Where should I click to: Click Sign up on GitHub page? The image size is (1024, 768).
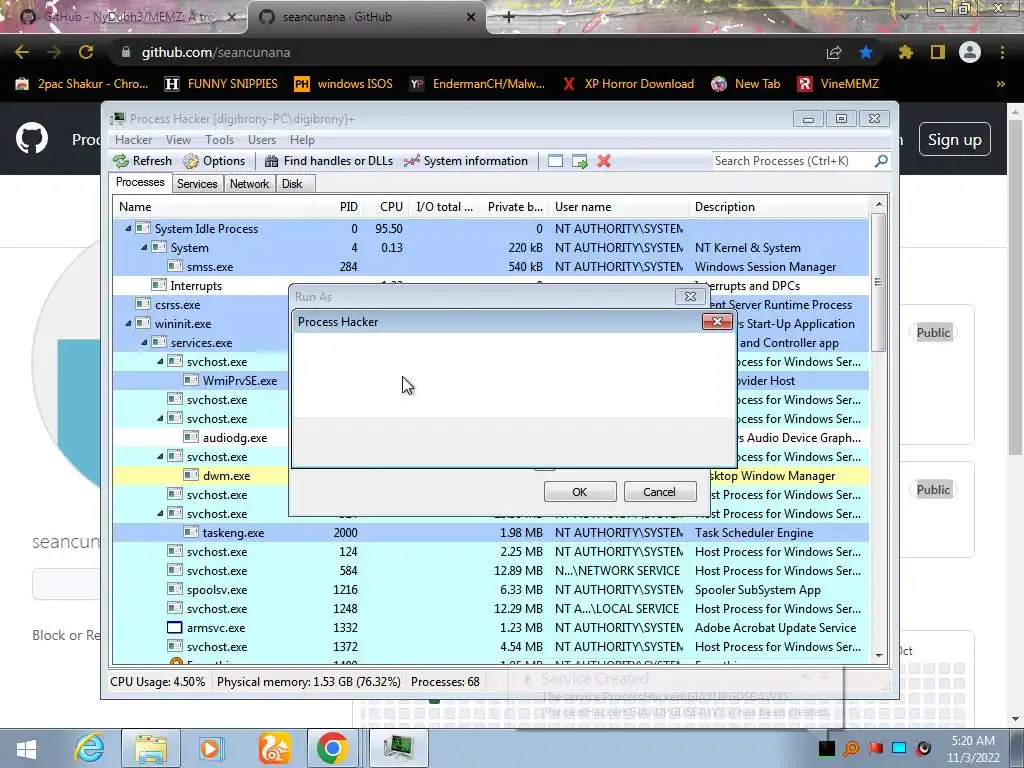[954, 140]
